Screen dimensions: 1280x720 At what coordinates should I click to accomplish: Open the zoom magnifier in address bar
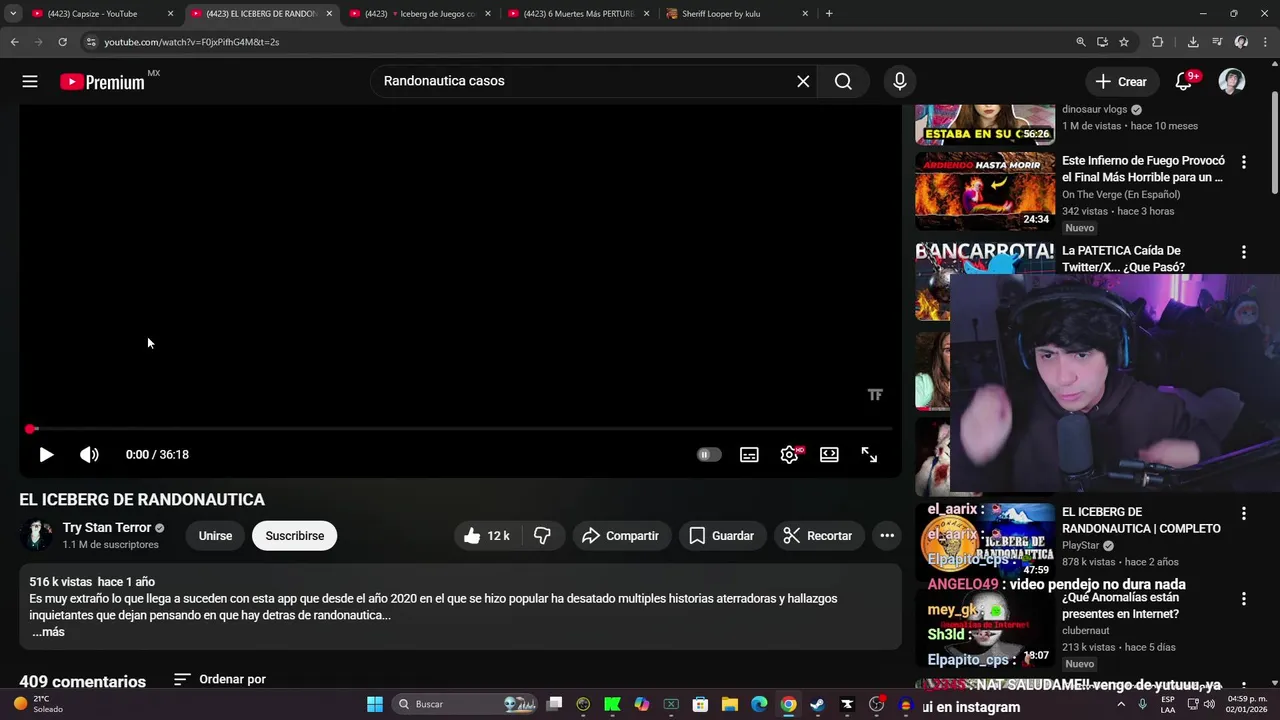coord(1080,42)
